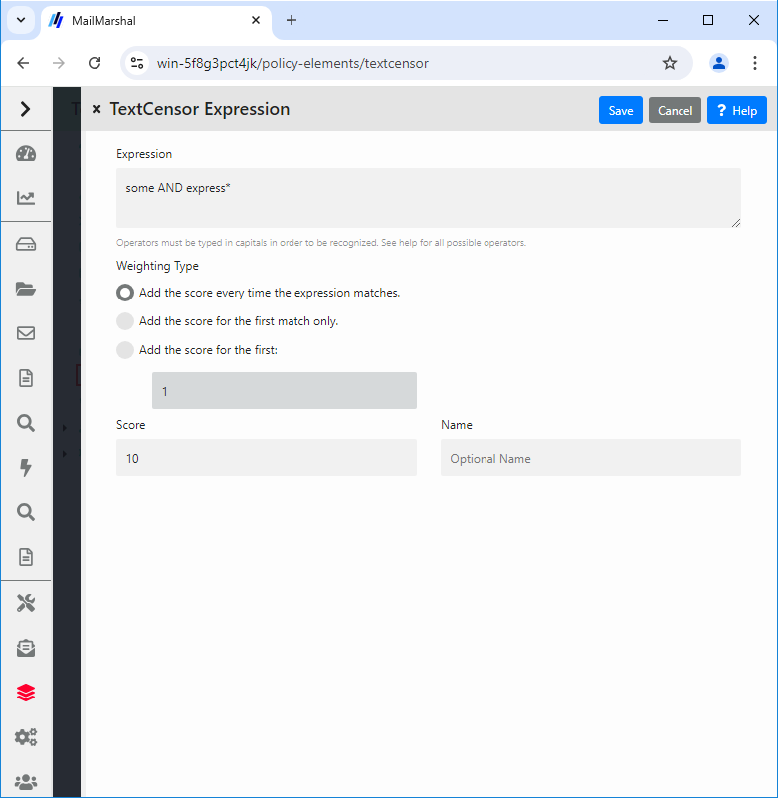Select 'first match only' radio option

(125, 321)
